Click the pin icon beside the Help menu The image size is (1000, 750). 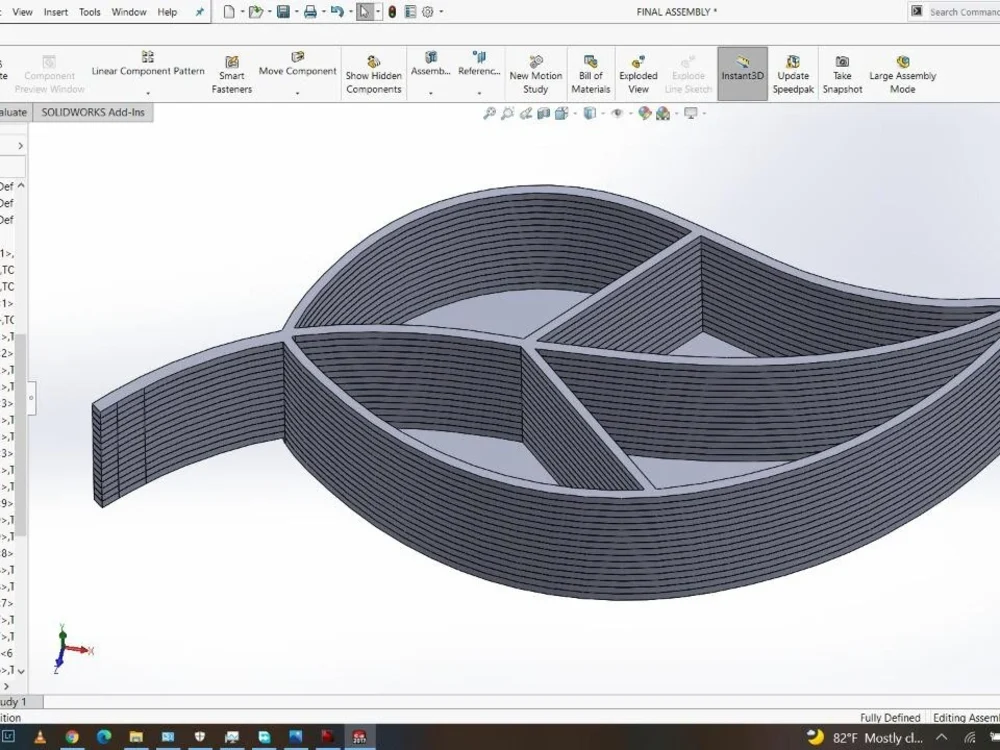[x=200, y=11]
